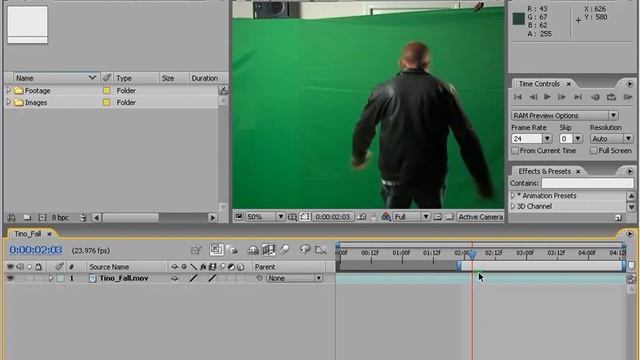The width and height of the screenshot is (640, 360).
Task: Open Frame Rate dropdown arrow
Action: tap(547, 139)
